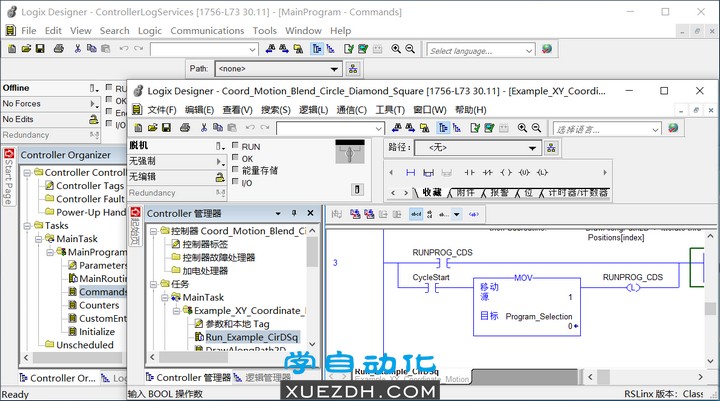Open the 选择语言 dropdown in the front window

coord(655,130)
